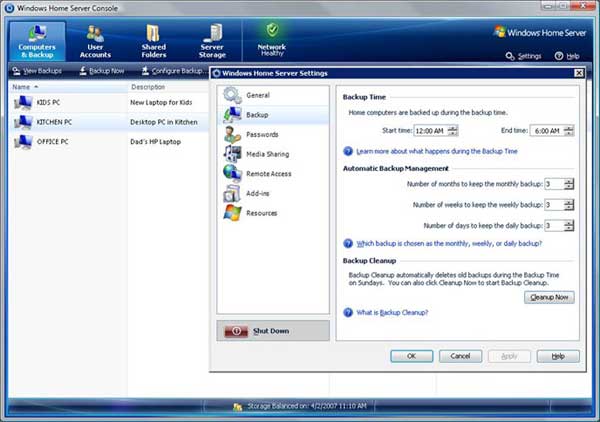The width and height of the screenshot is (600, 422).
Task: Click the Storage Balanced status bar icon
Action: click(x=238, y=406)
